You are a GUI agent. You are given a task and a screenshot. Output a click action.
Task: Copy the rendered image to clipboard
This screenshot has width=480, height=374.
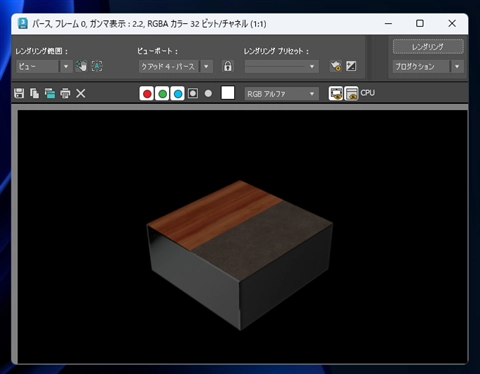point(34,93)
